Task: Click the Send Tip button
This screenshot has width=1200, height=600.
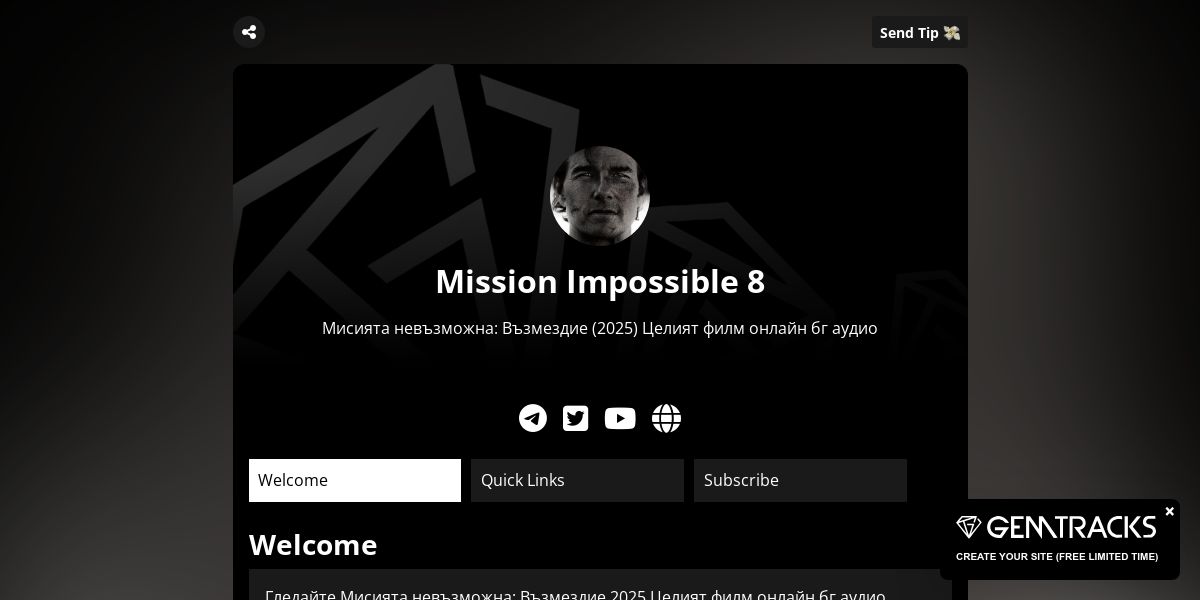Action: (x=920, y=32)
